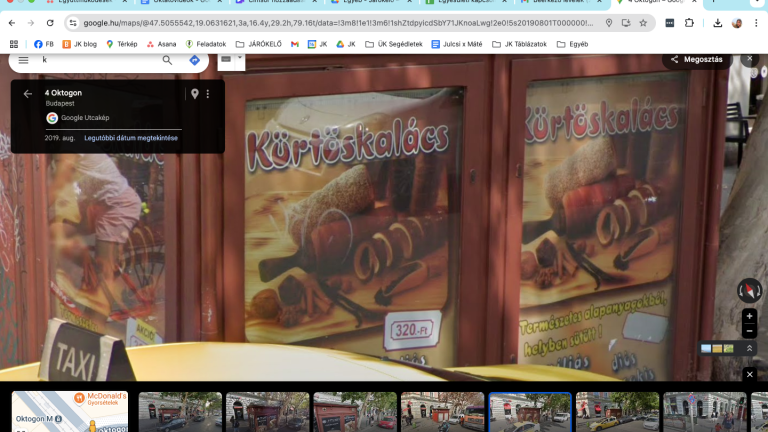Expand the JÁRÓKELŐ bookmarks folder

pyautogui.click(x=259, y=44)
